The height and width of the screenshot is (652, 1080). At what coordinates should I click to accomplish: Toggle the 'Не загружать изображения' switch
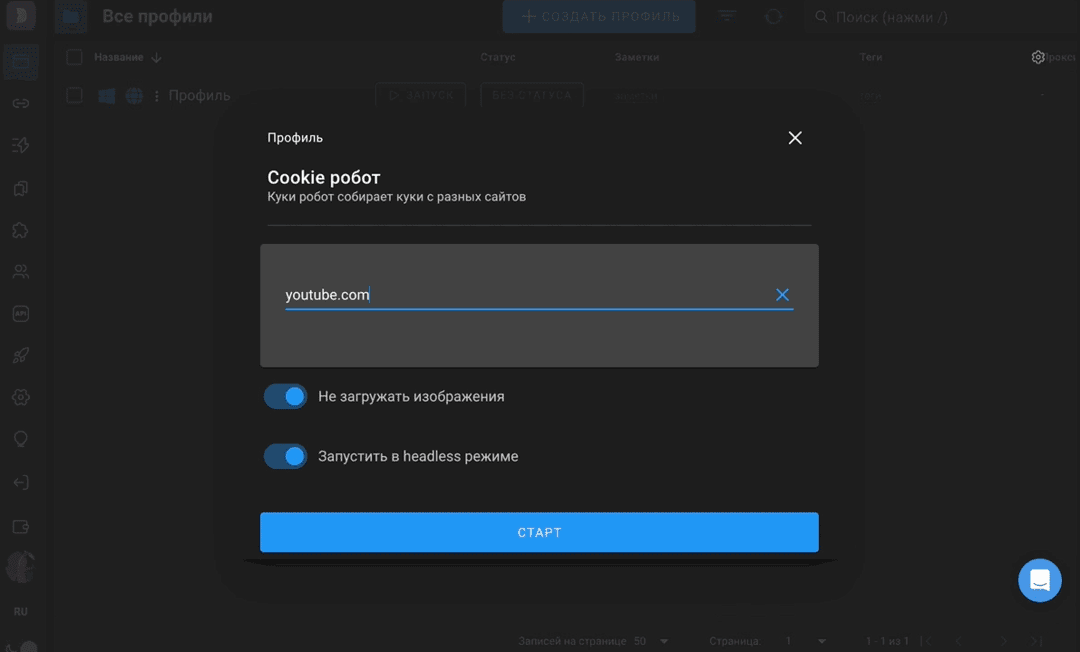(x=285, y=397)
